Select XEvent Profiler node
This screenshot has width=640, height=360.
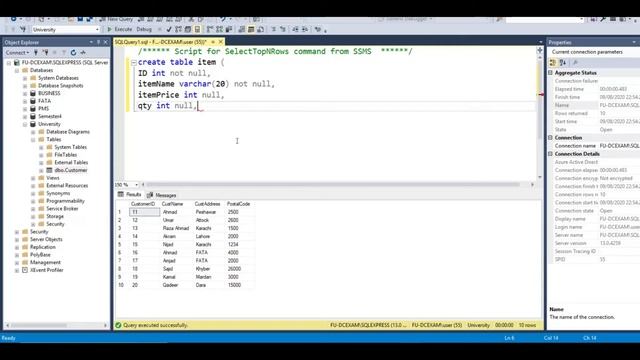pyautogui.click(x=47, y=270)
